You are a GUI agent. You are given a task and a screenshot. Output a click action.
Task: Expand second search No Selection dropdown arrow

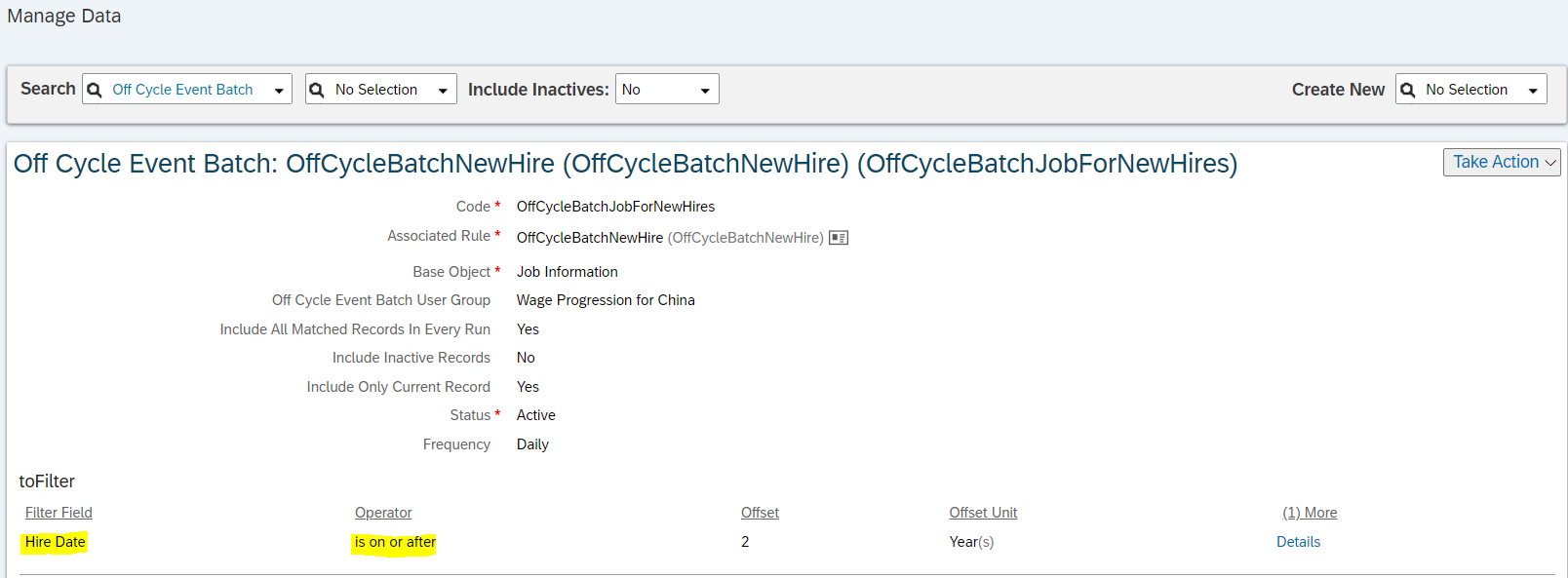click(x=443, y=91)
